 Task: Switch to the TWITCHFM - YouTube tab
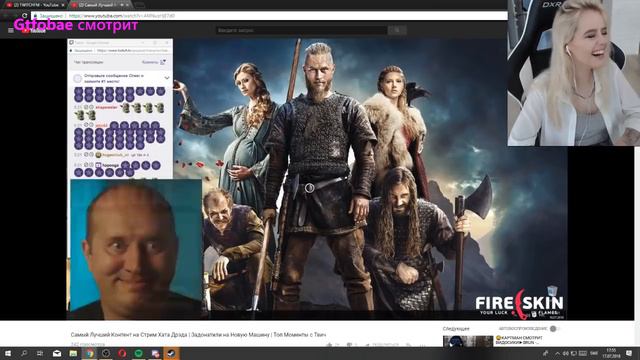click(35, 5)
